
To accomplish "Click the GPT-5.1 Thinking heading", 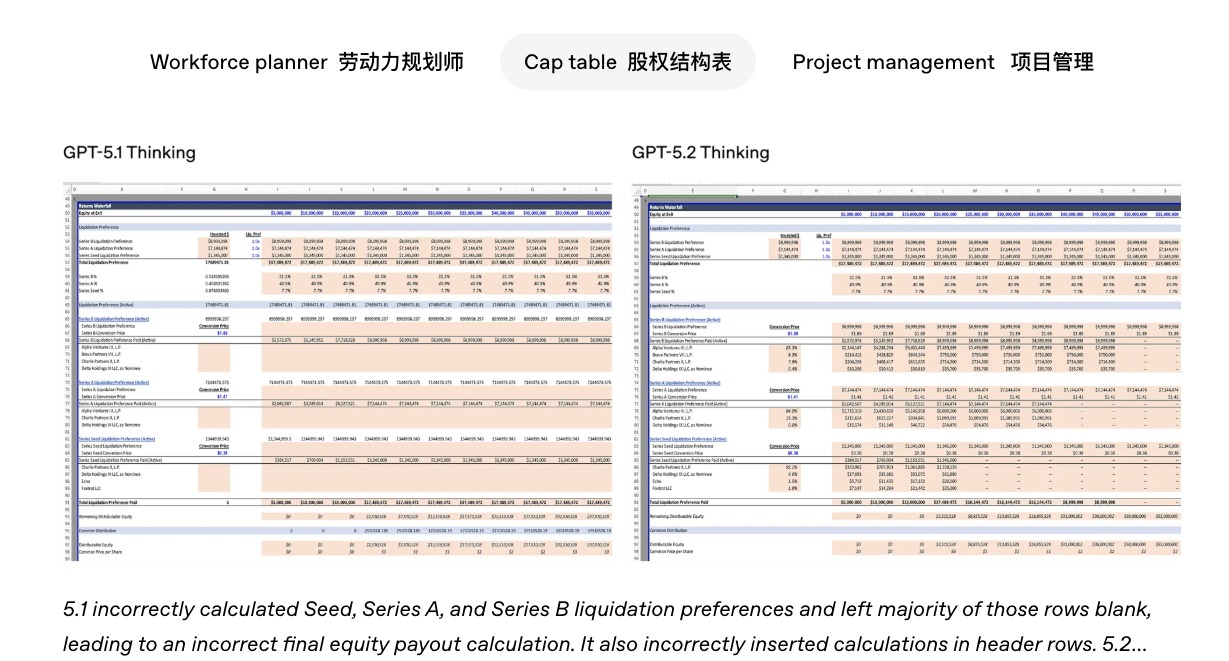I will pyautogui.click(x=129, y=152).
